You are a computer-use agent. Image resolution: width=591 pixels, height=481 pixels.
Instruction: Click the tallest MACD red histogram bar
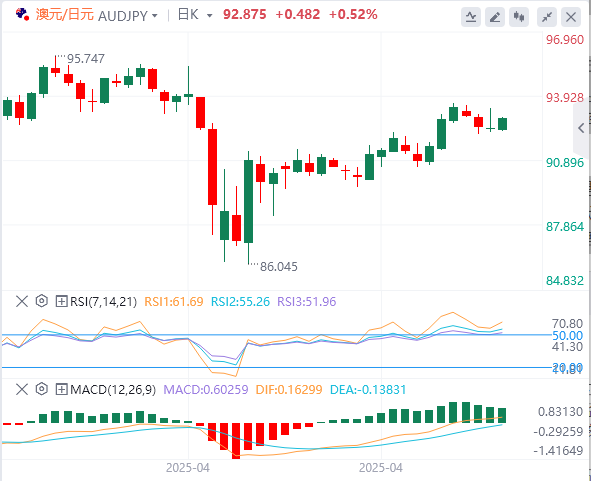point(236,441)
